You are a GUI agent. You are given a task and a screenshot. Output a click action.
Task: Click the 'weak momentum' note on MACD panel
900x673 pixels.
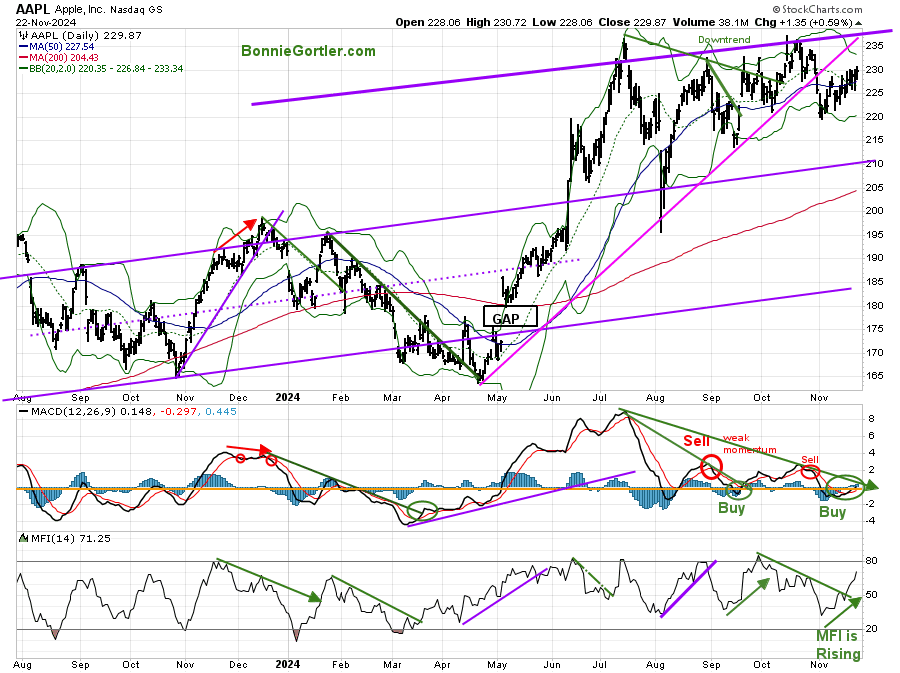(x=750, y=444)
